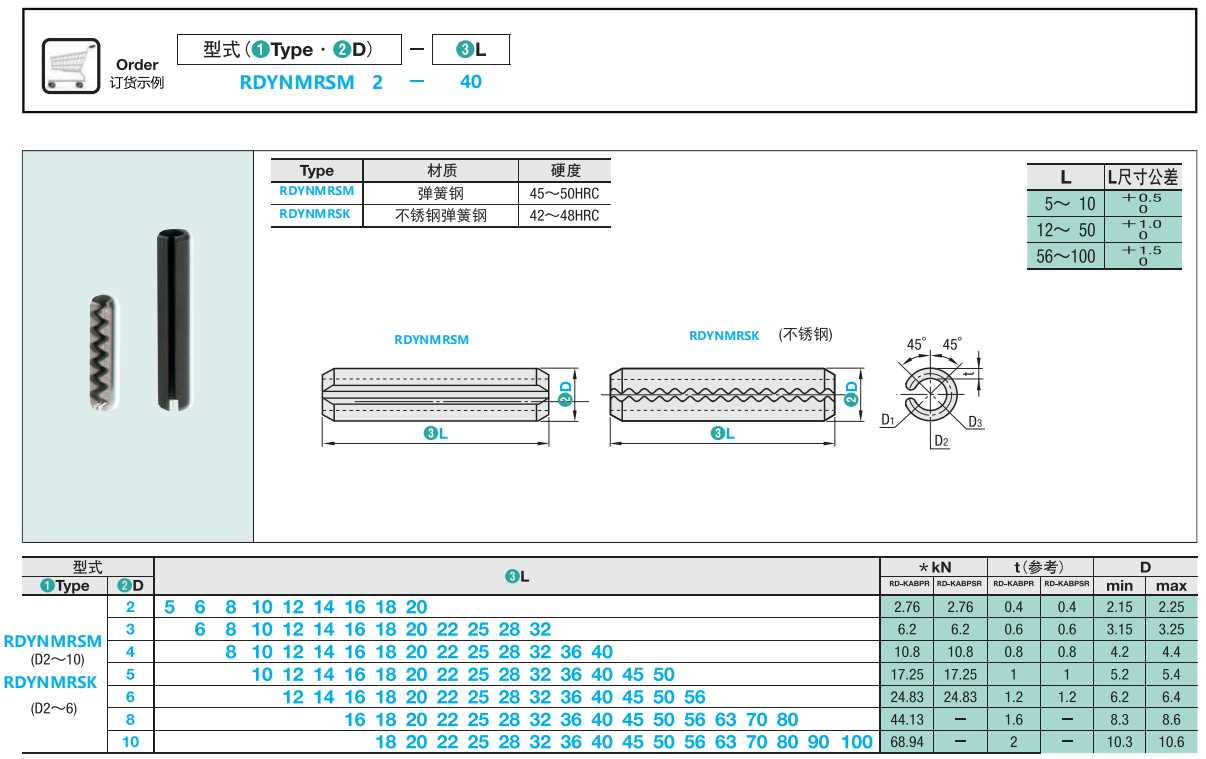
Task: Click the circled 1 icon beside Type in table header
Action: [47, 586]
